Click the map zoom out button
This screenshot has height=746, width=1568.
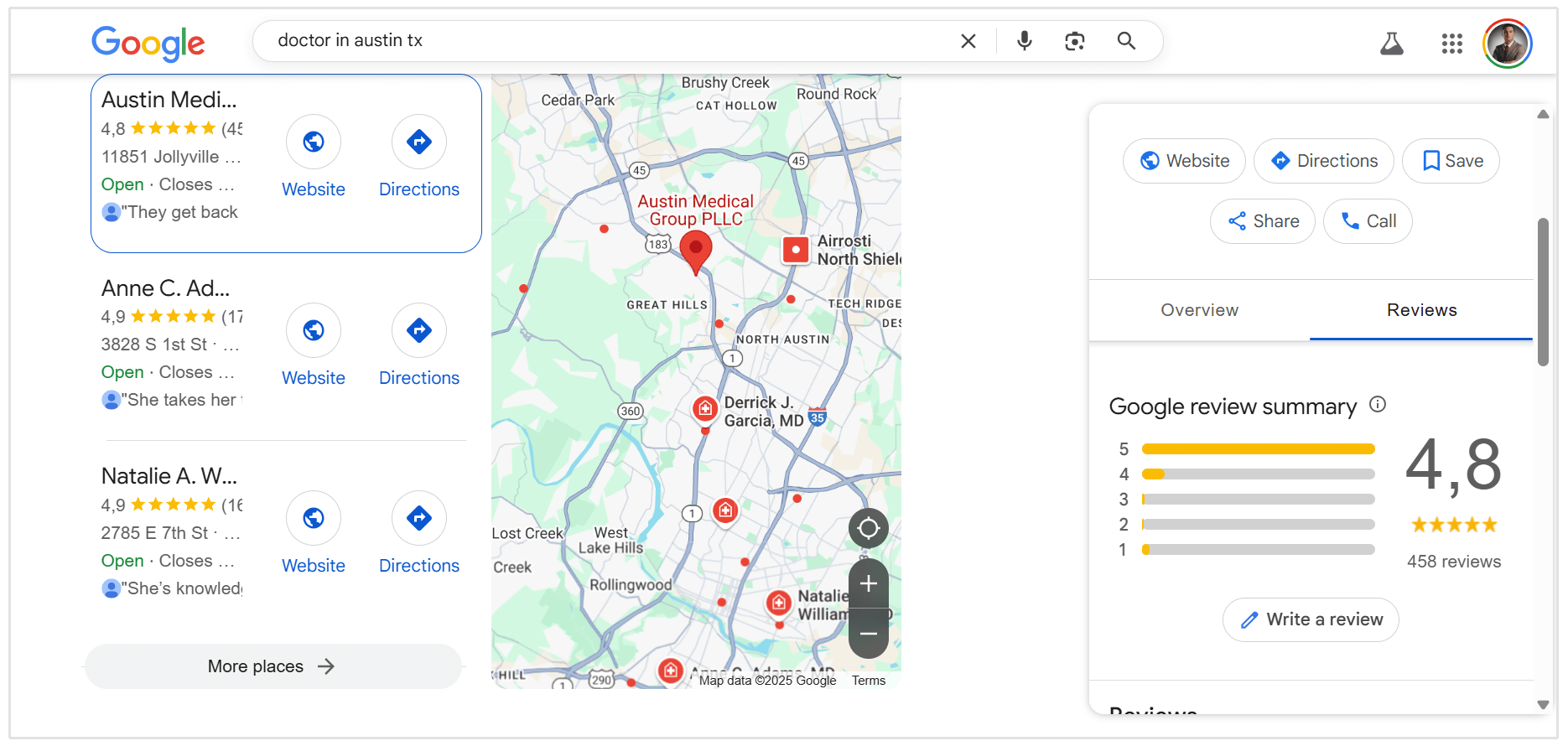pos(869,634)
